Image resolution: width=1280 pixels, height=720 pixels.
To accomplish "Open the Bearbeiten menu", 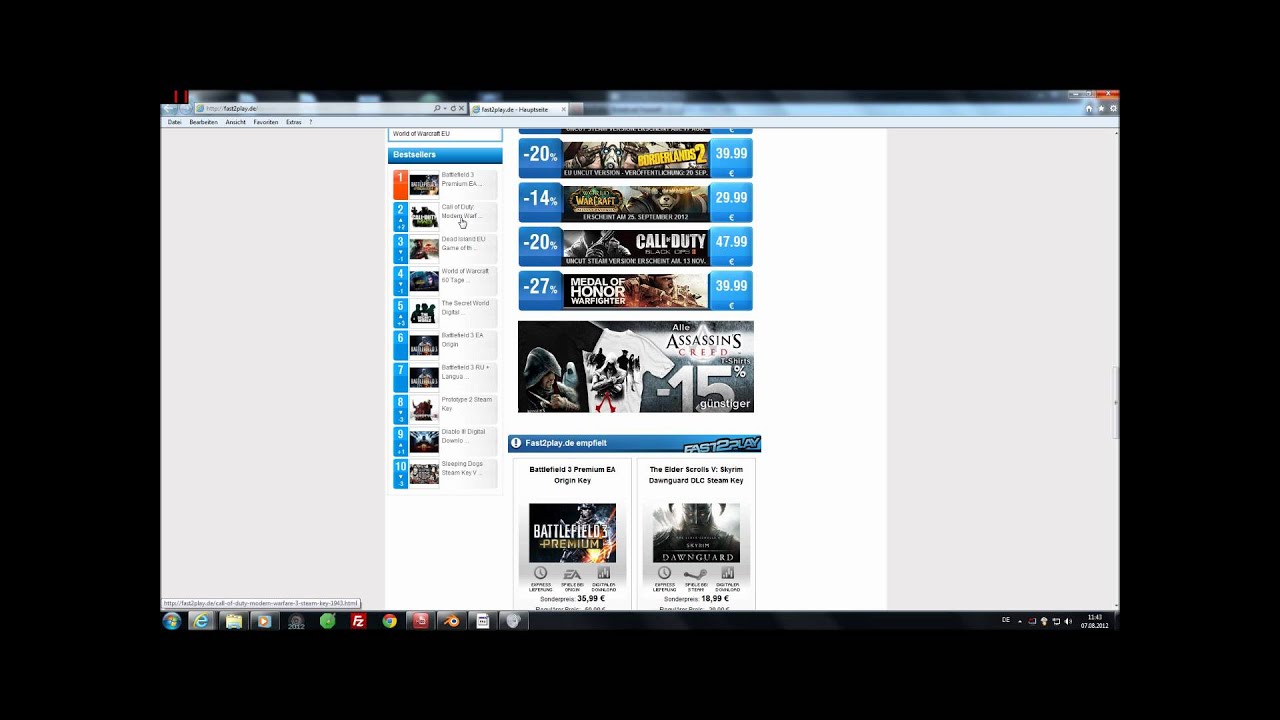I will pos(203,122).
